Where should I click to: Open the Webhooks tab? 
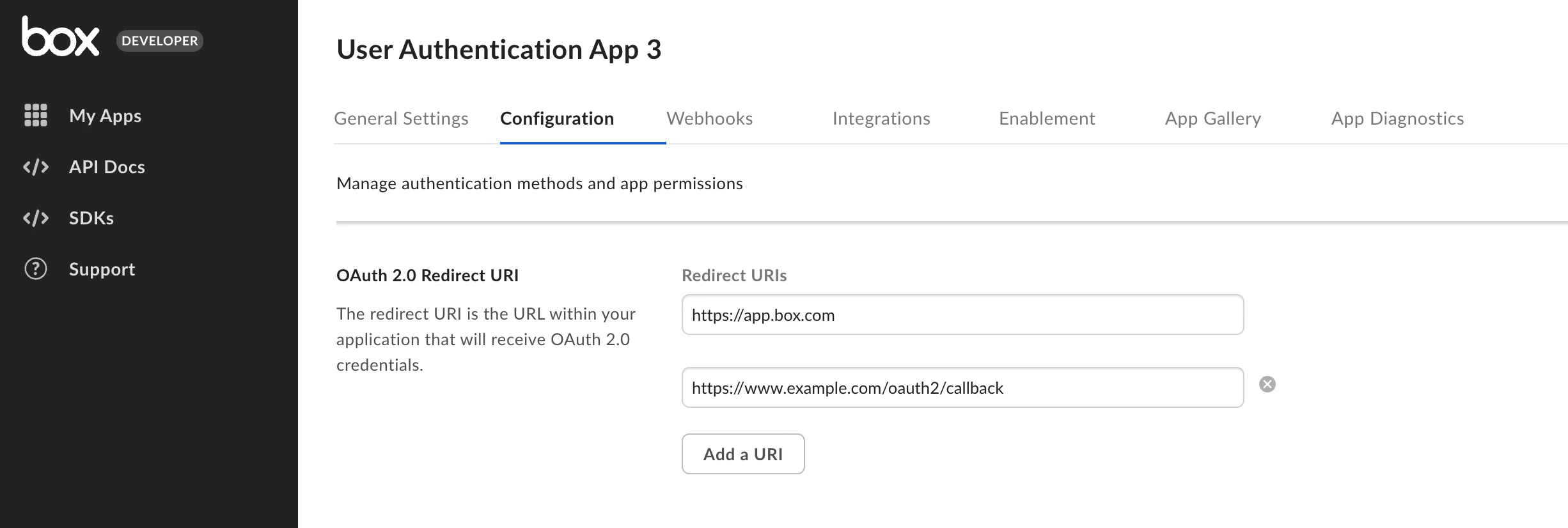[x=709, y=118]
